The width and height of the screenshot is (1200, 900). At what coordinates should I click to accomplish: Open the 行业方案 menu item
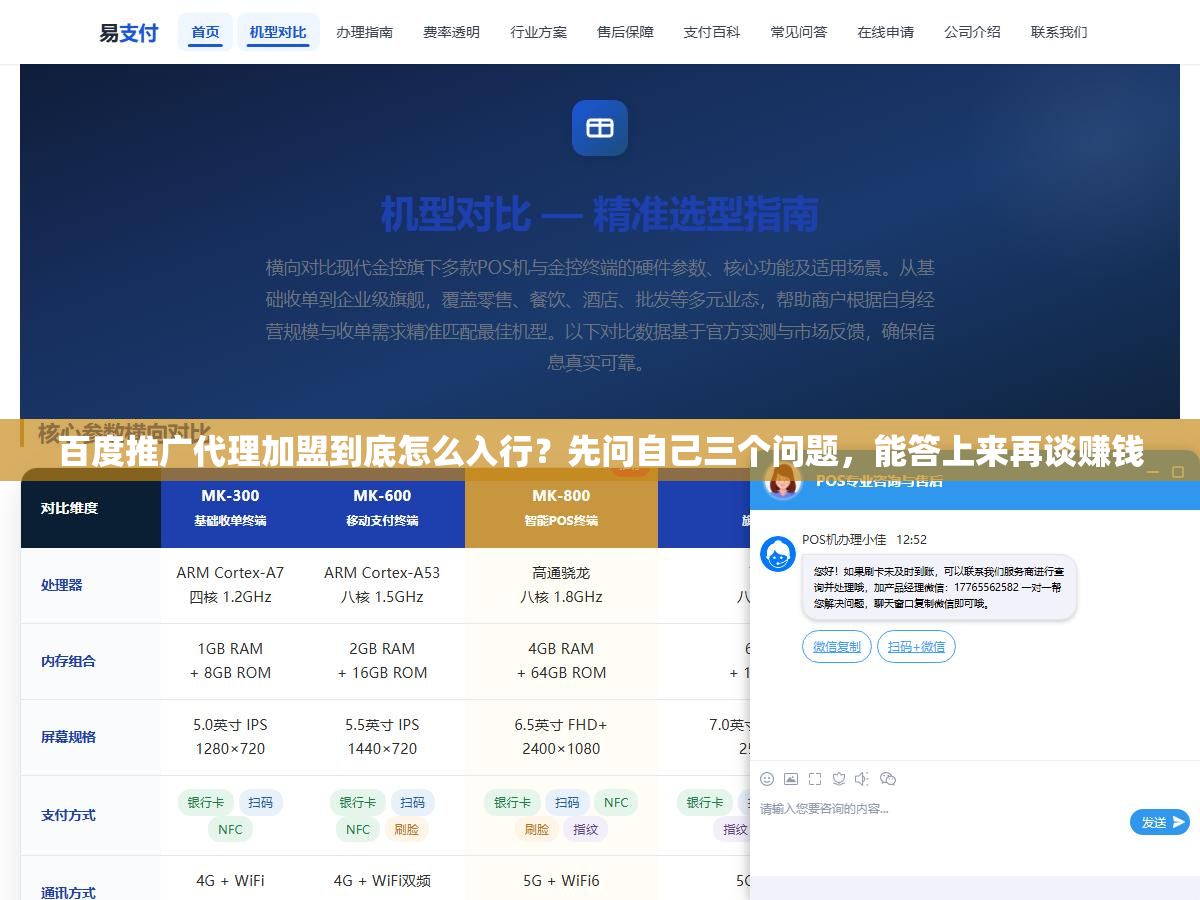[x=538, y=32]
